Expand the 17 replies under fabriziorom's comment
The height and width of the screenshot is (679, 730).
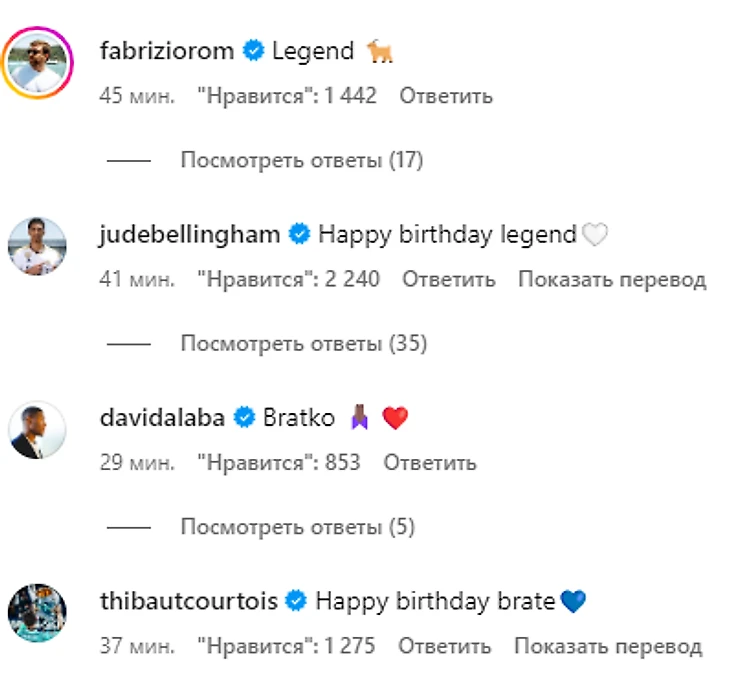[302, 160]
